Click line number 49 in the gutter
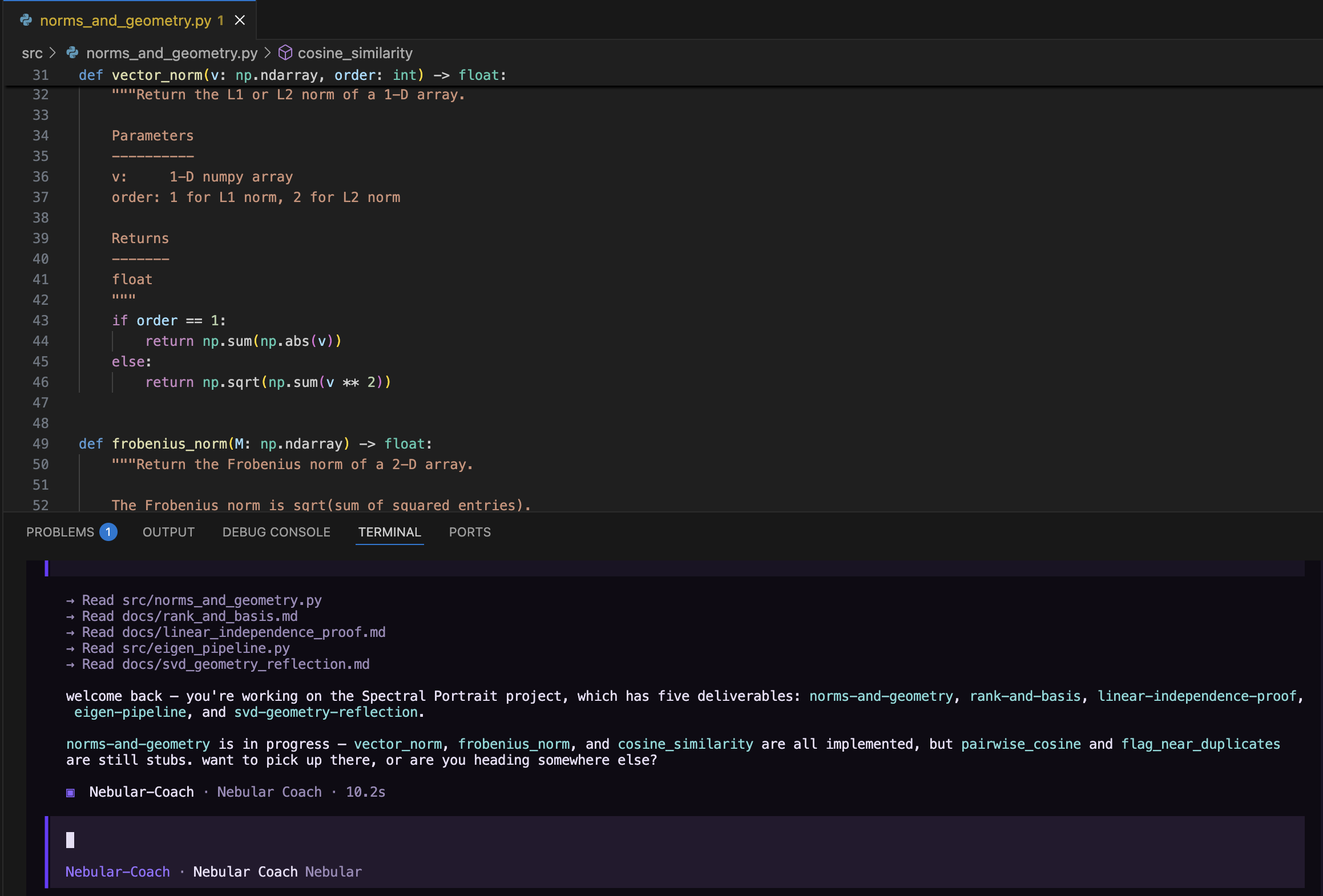Image resolution: width=1323 pixels, height=896 pixels. point(41,443)
